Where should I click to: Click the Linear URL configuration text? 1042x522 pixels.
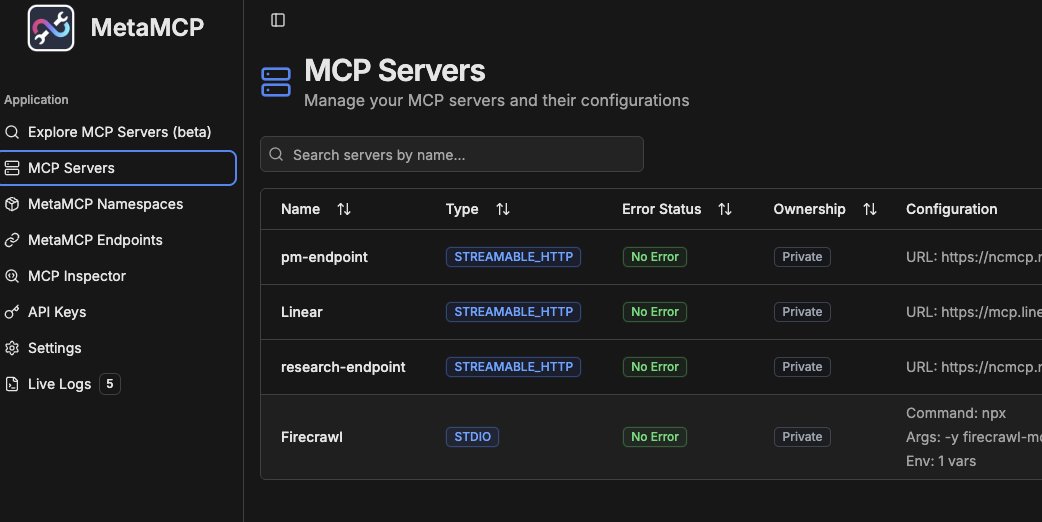click(x=974, y=312)
